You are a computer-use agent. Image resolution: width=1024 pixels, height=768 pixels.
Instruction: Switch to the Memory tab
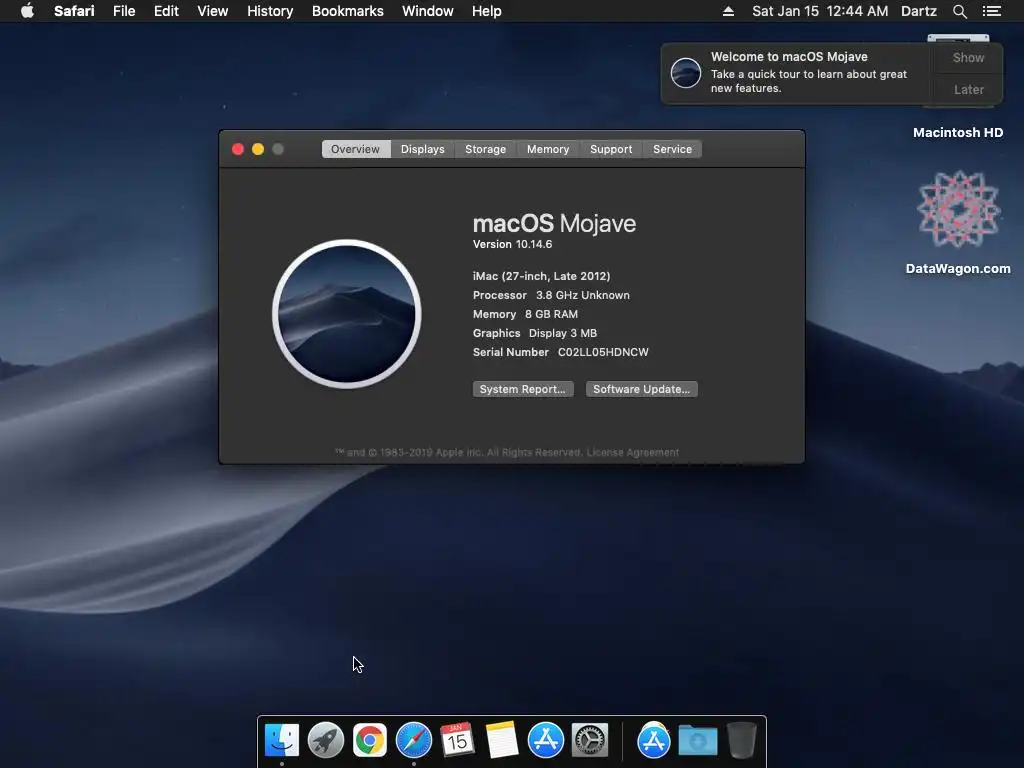pyautogui.click(x=548, y=149)
